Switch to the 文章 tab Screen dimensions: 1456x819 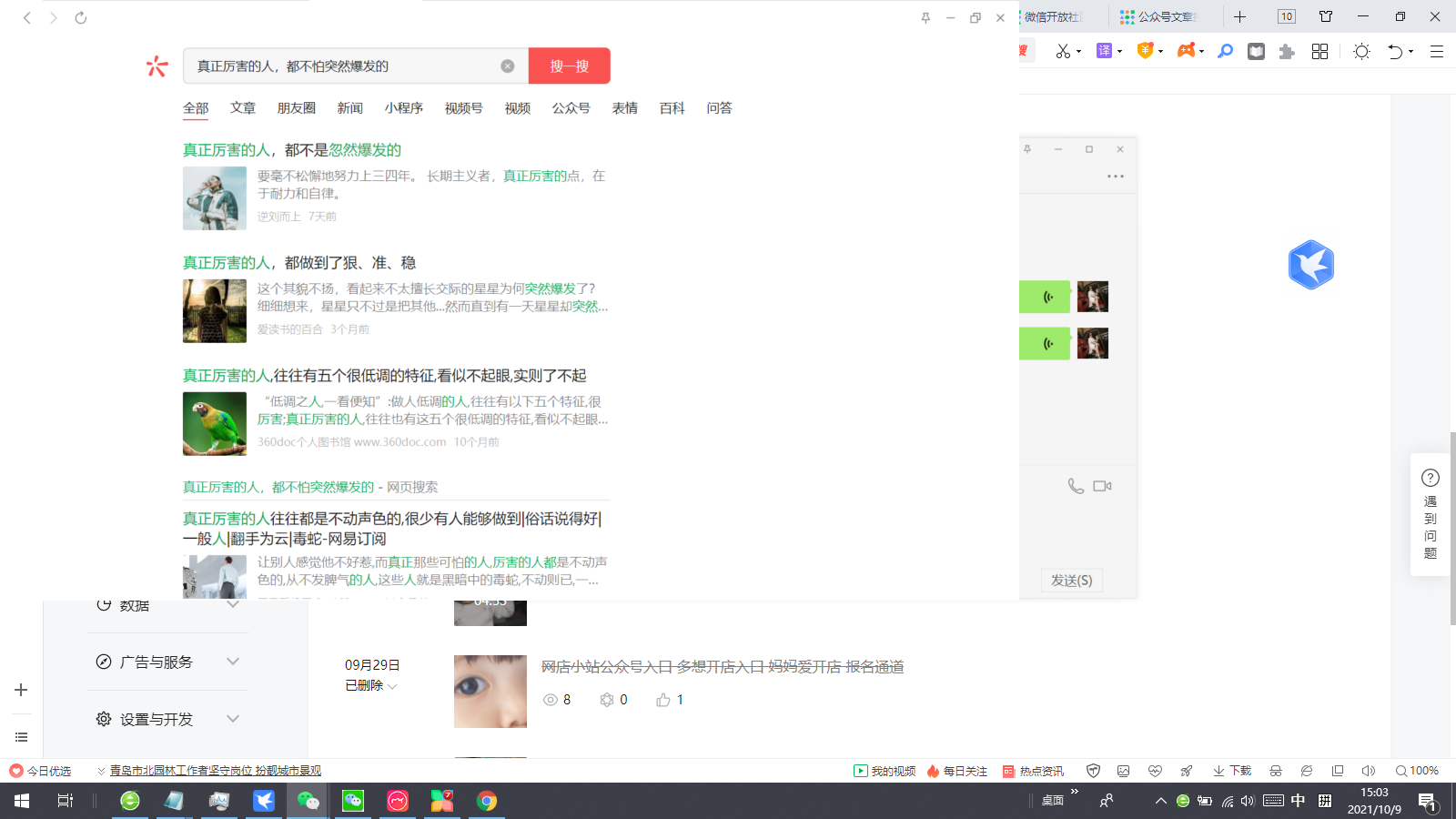tap(243, 108)
